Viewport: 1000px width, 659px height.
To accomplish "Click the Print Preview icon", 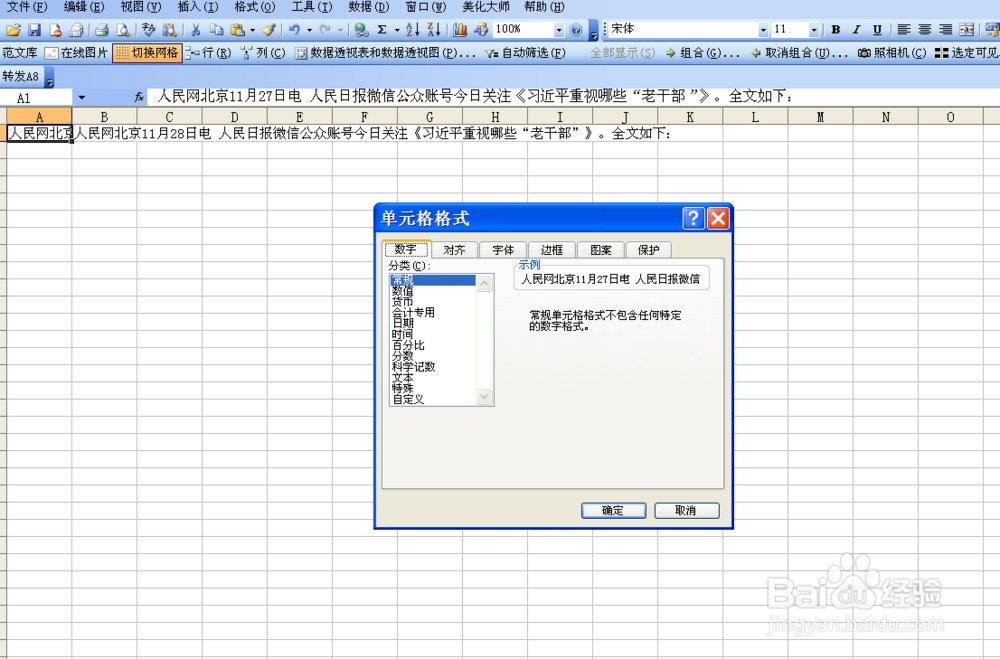I will pyautogui.click(x=122, y=31).
